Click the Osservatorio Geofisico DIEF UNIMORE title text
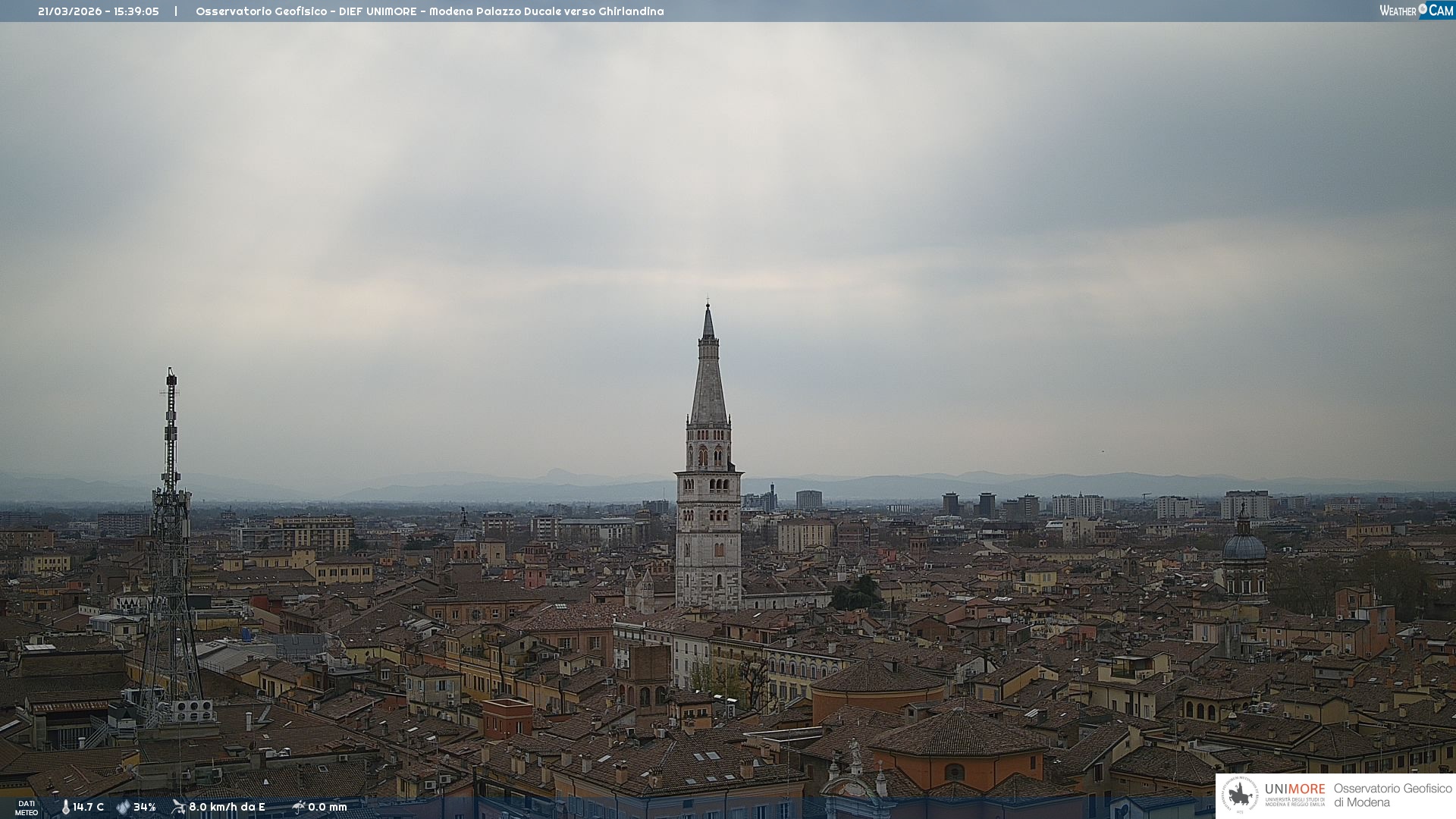1456x819 pixels. [x=429, y=11]
